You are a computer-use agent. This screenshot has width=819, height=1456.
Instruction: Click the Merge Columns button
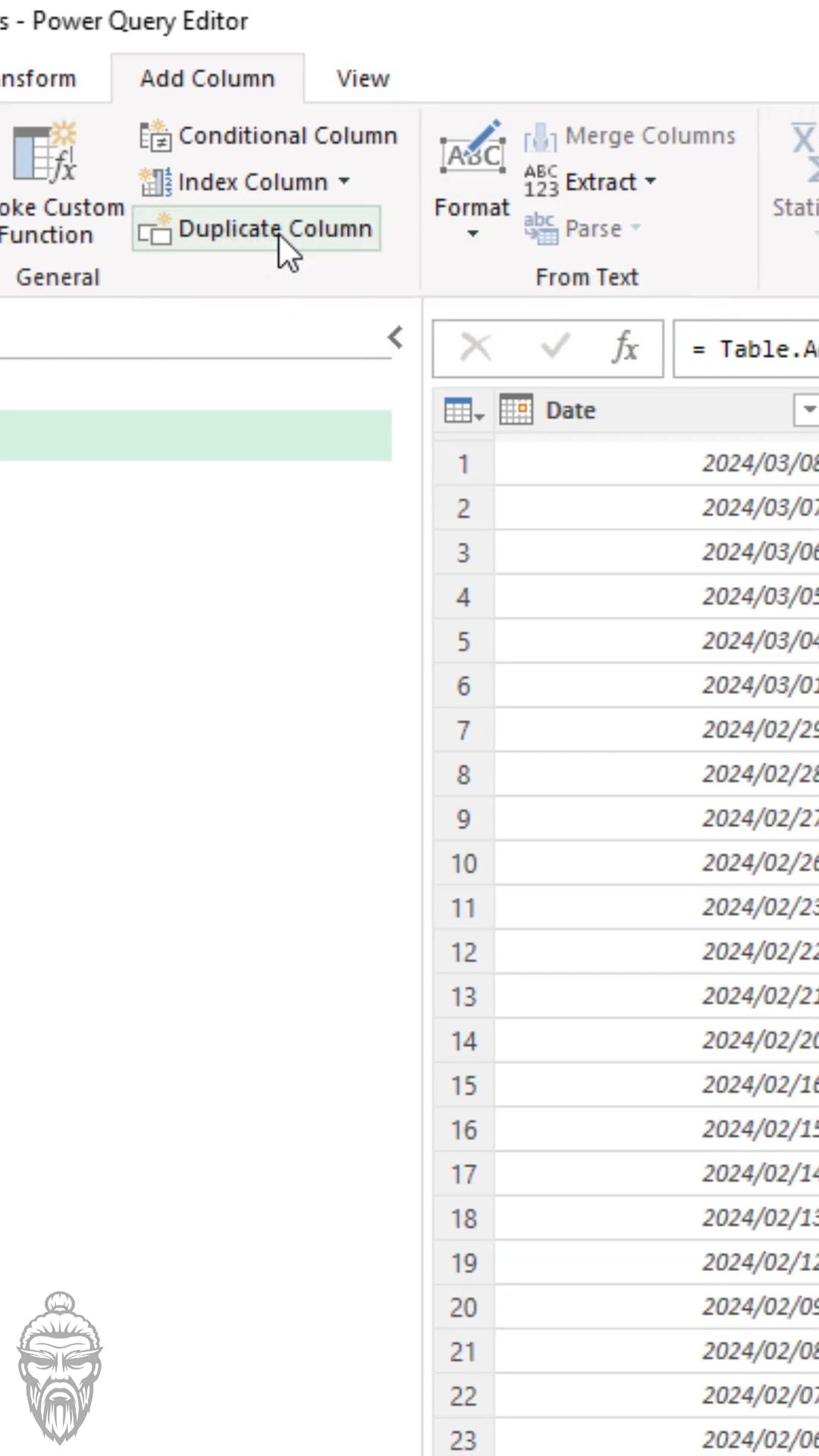click(631, 136)
